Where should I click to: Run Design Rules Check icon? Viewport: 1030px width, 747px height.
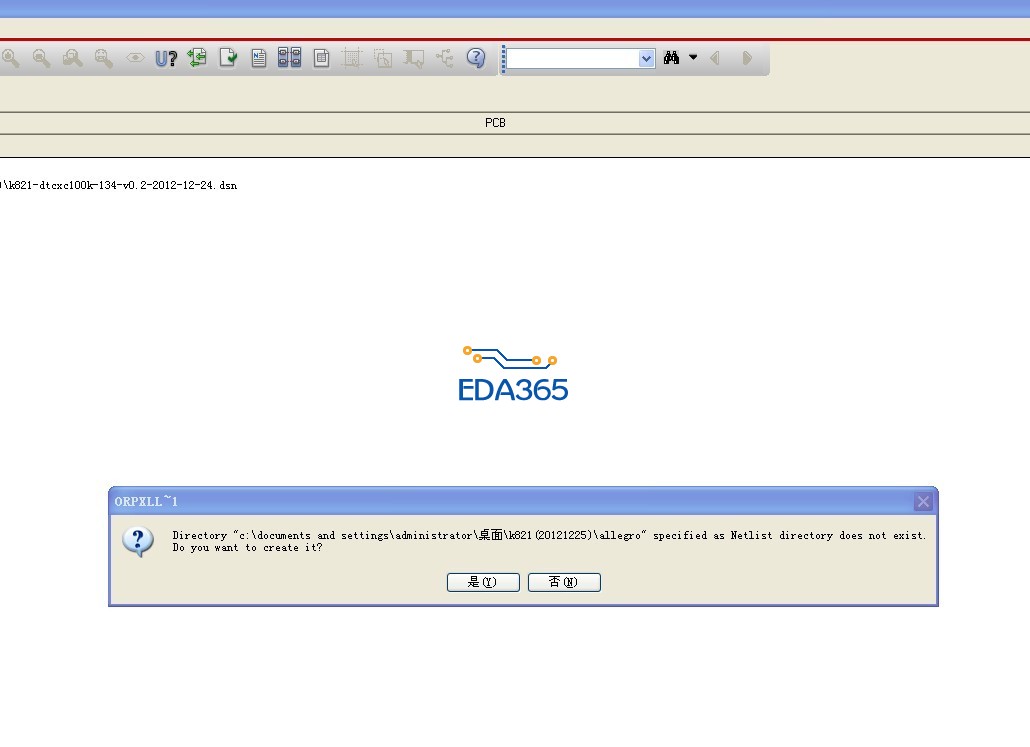pos(228,58)
